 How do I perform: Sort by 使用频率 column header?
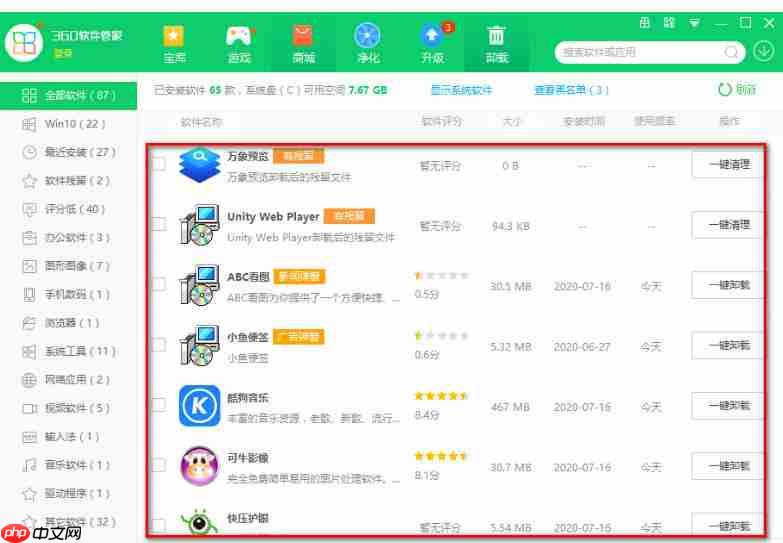point(654,121)
